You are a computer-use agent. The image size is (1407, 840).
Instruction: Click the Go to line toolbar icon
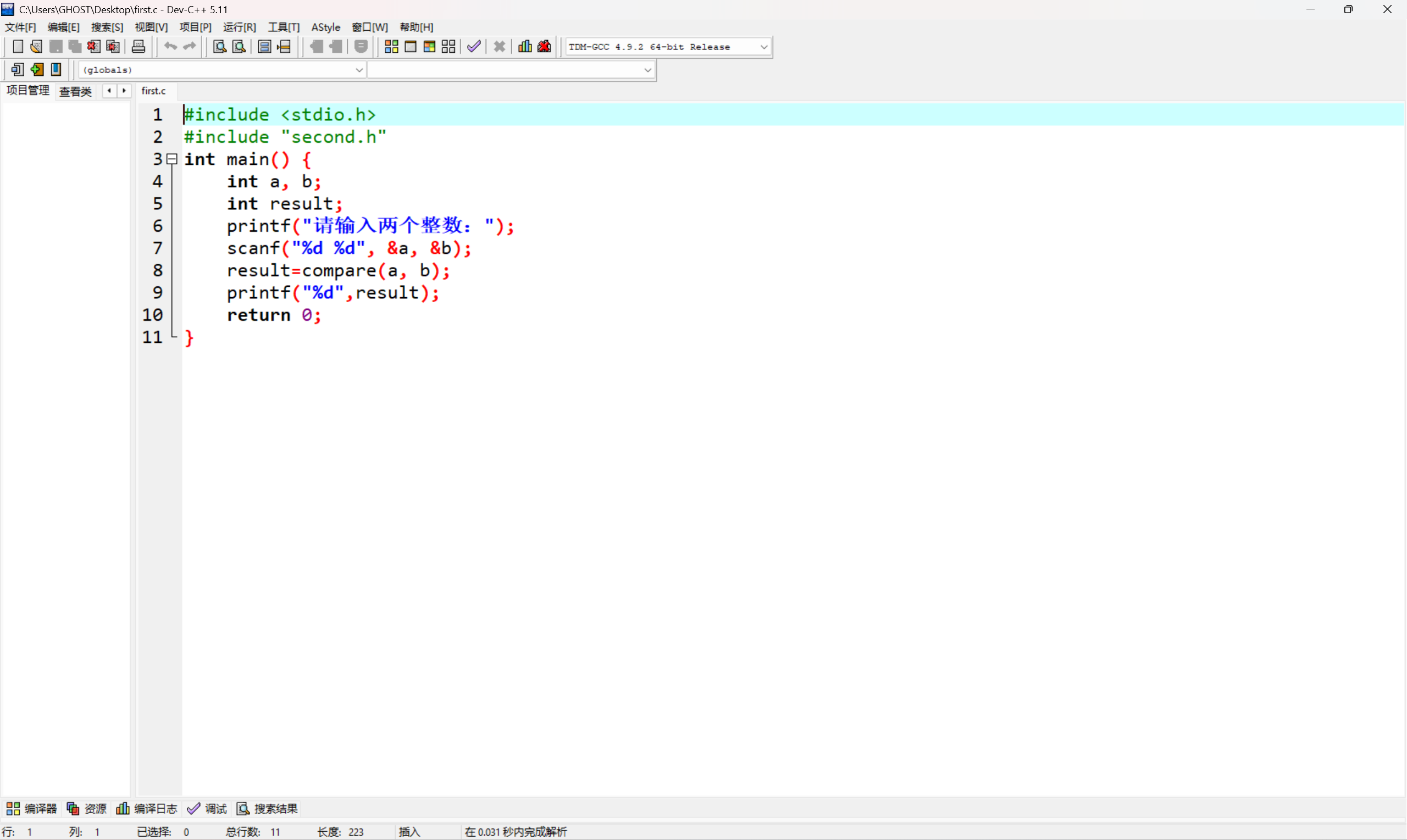pyautogui.click(x=284, y=46)
